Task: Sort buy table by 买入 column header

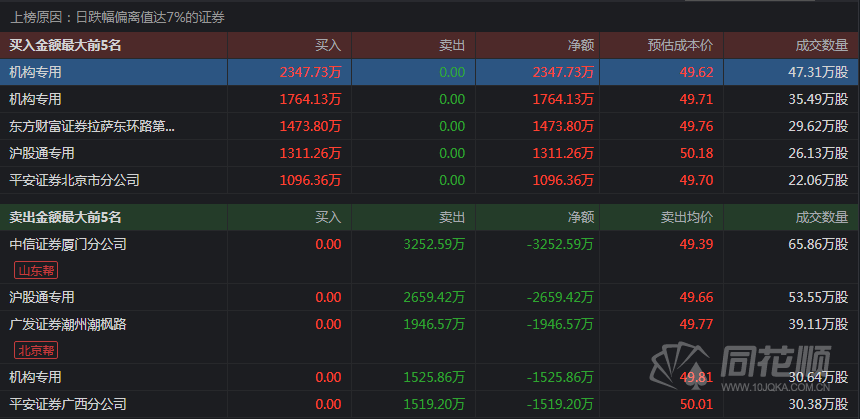Action: (x=328, y=46)
